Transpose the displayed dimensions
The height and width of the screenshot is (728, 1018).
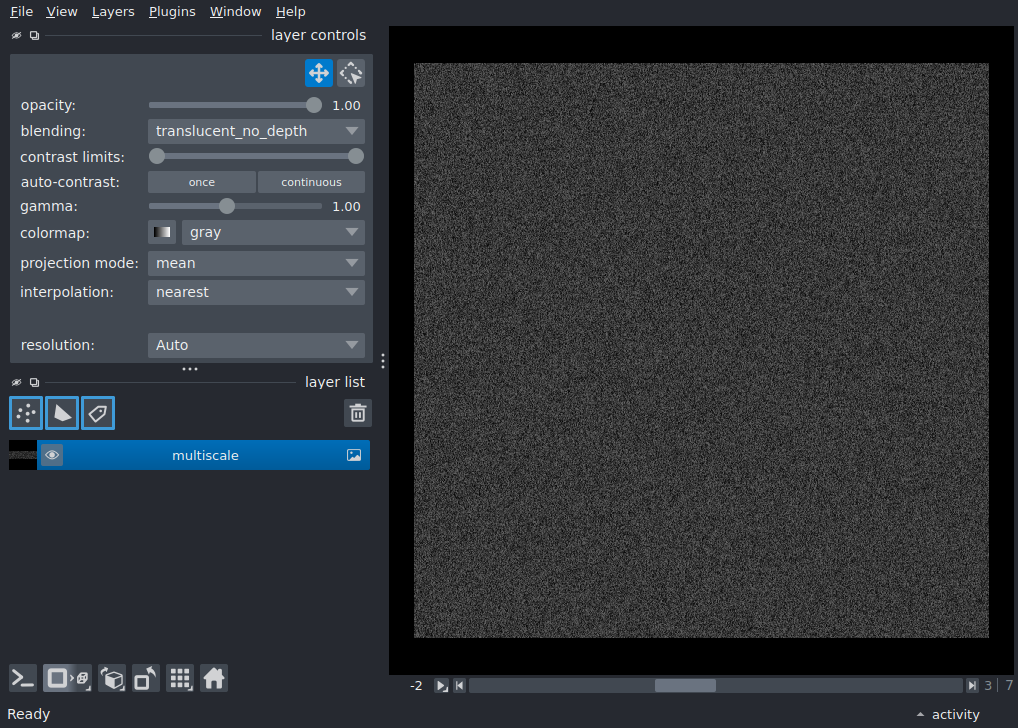[x=145, y=679]
